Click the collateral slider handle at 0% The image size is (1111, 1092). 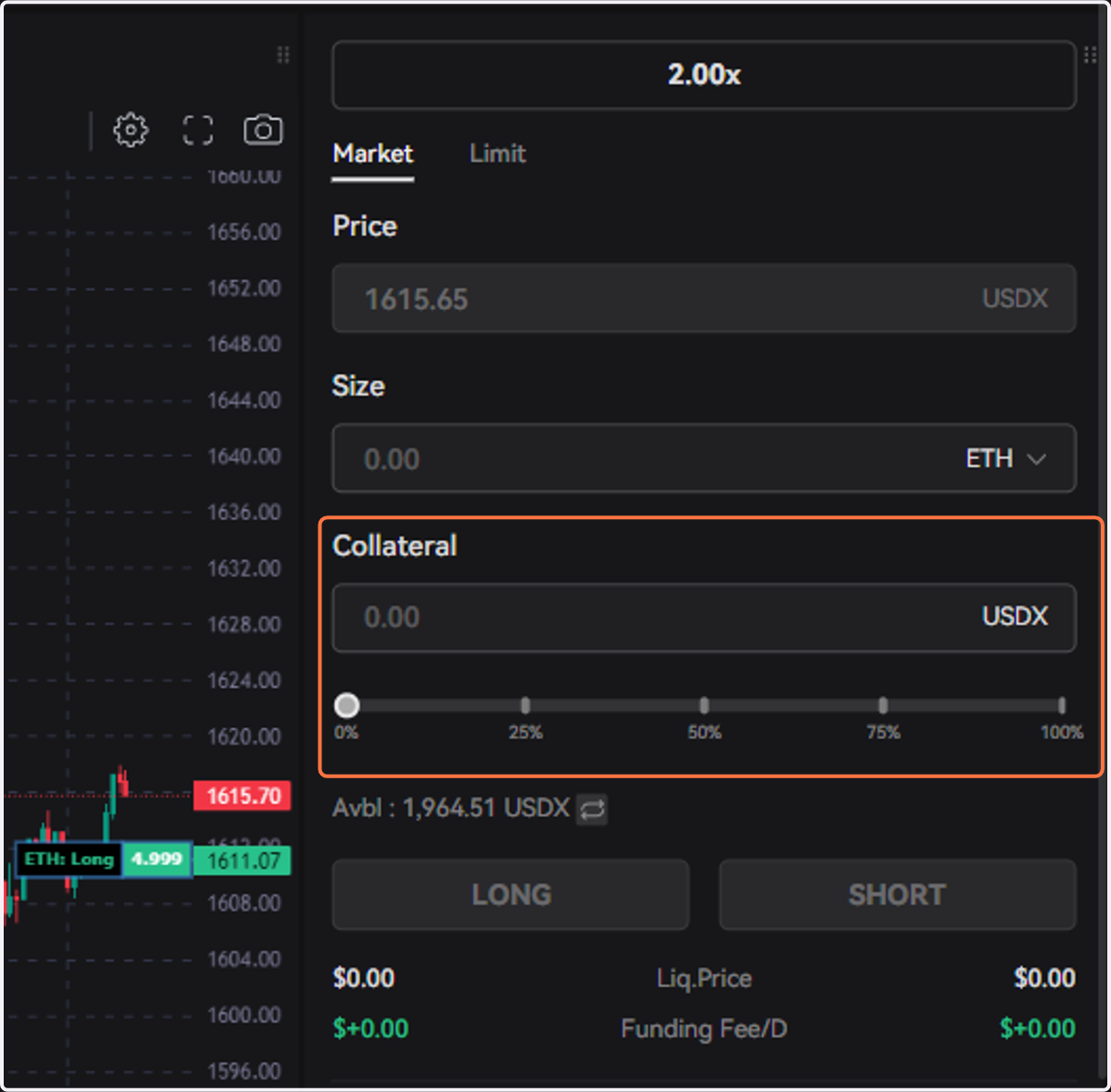click(x=347, y=706)
